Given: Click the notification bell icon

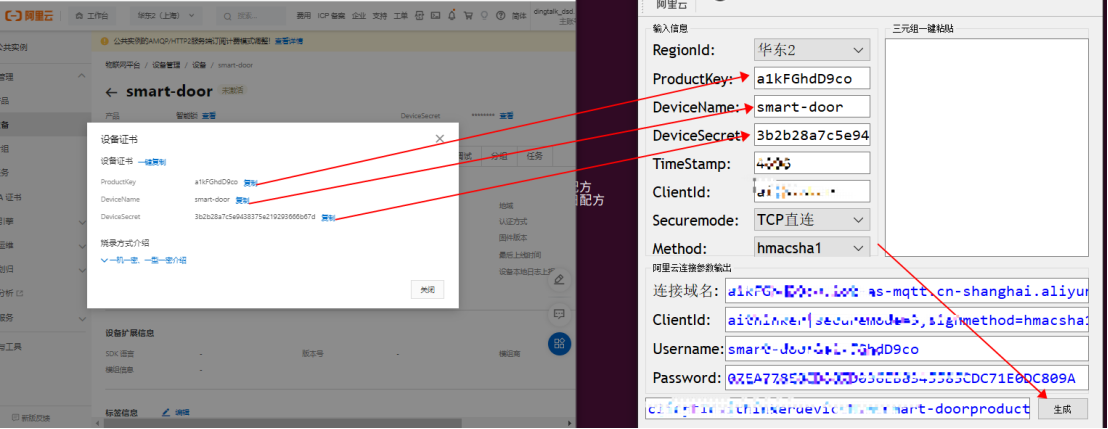Looking at the screenshot, I should (452, 16).
